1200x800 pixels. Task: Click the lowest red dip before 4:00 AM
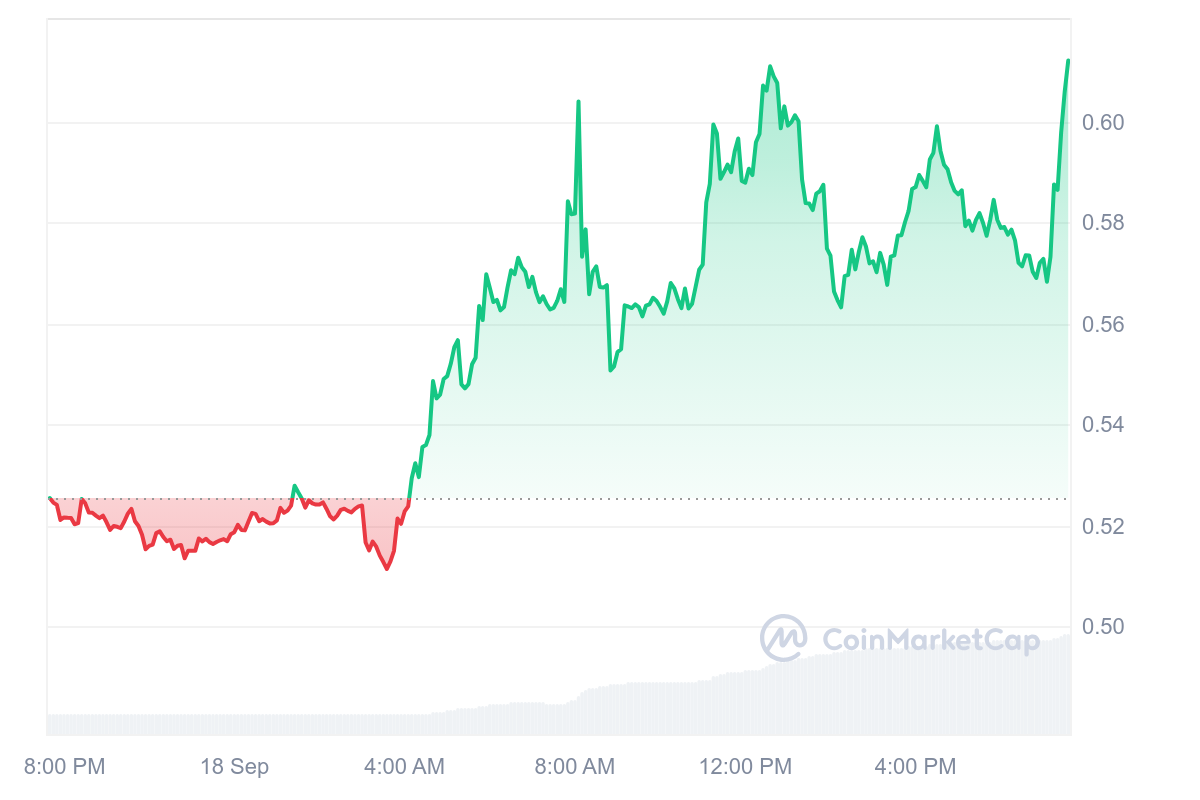(387, 569)
